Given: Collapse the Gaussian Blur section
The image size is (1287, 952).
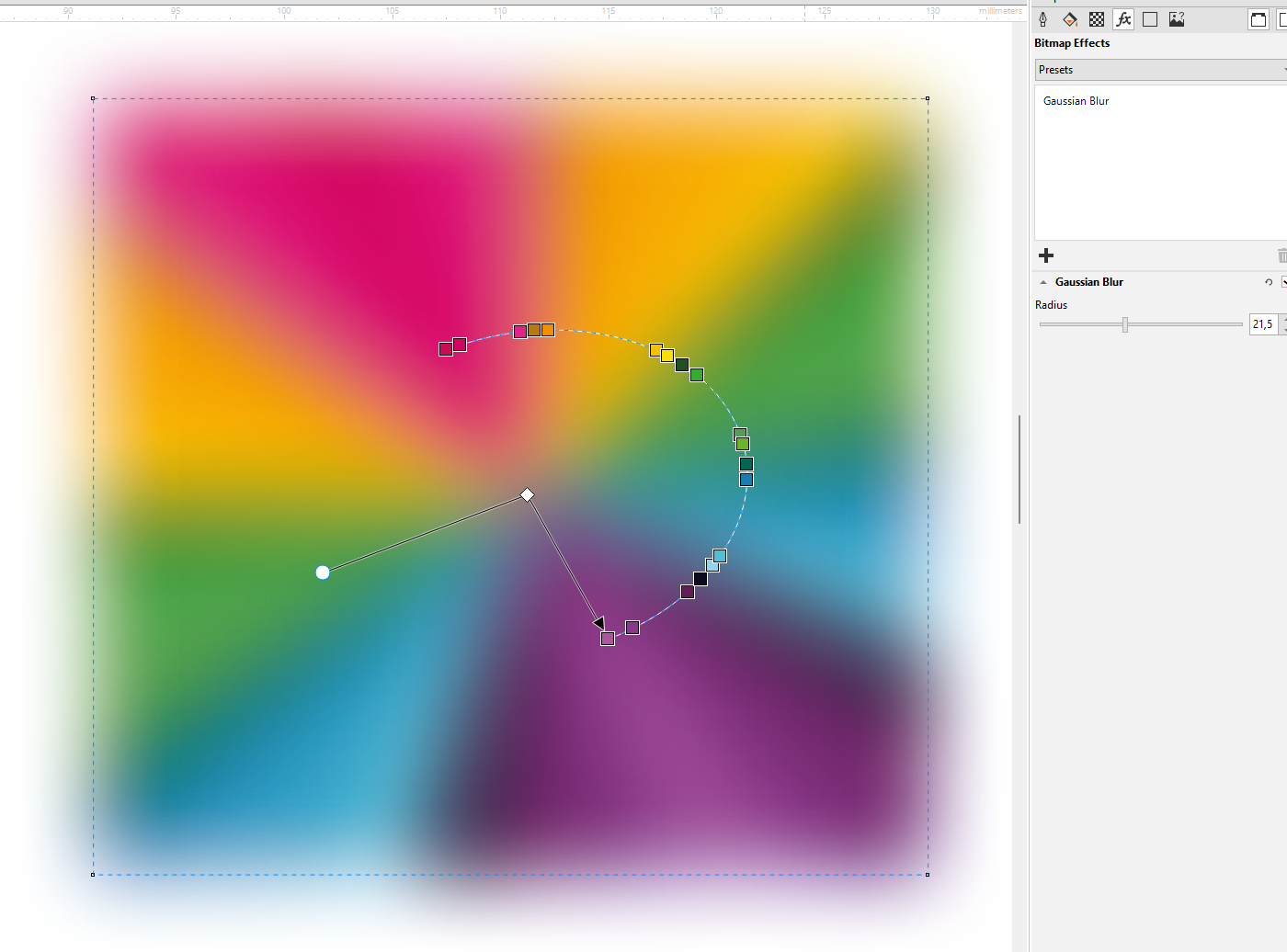Looking at the screenshot, I should coord(1043,282).
